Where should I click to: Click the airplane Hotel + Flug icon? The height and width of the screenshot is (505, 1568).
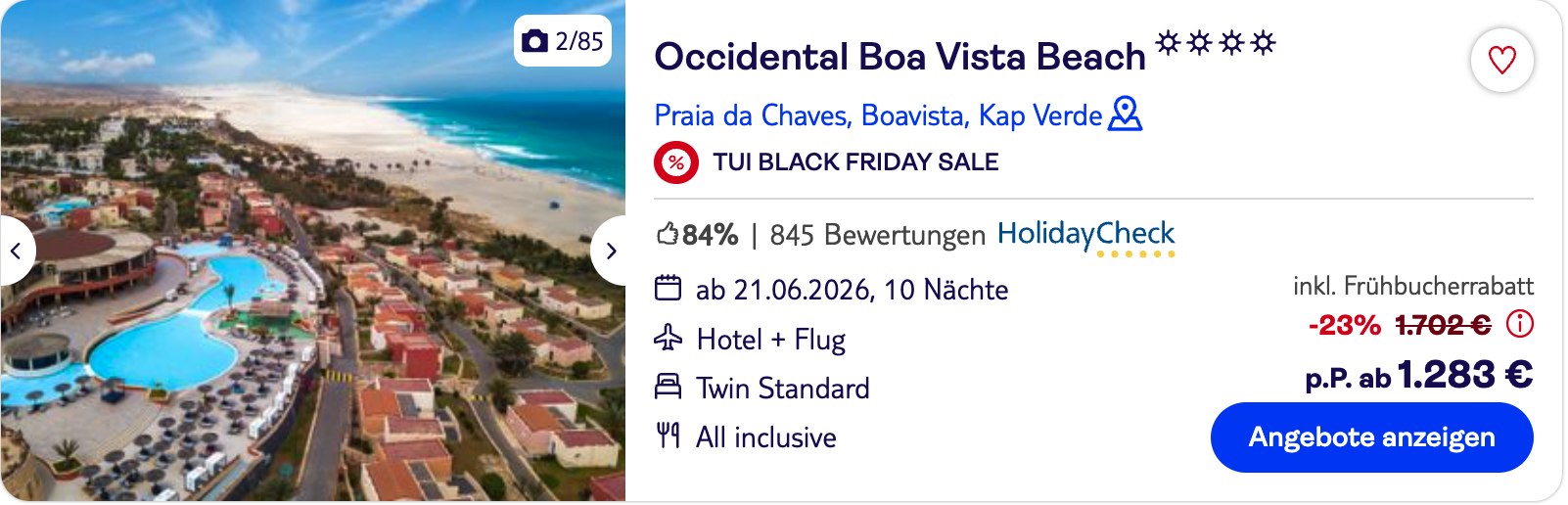coord(668,339)
